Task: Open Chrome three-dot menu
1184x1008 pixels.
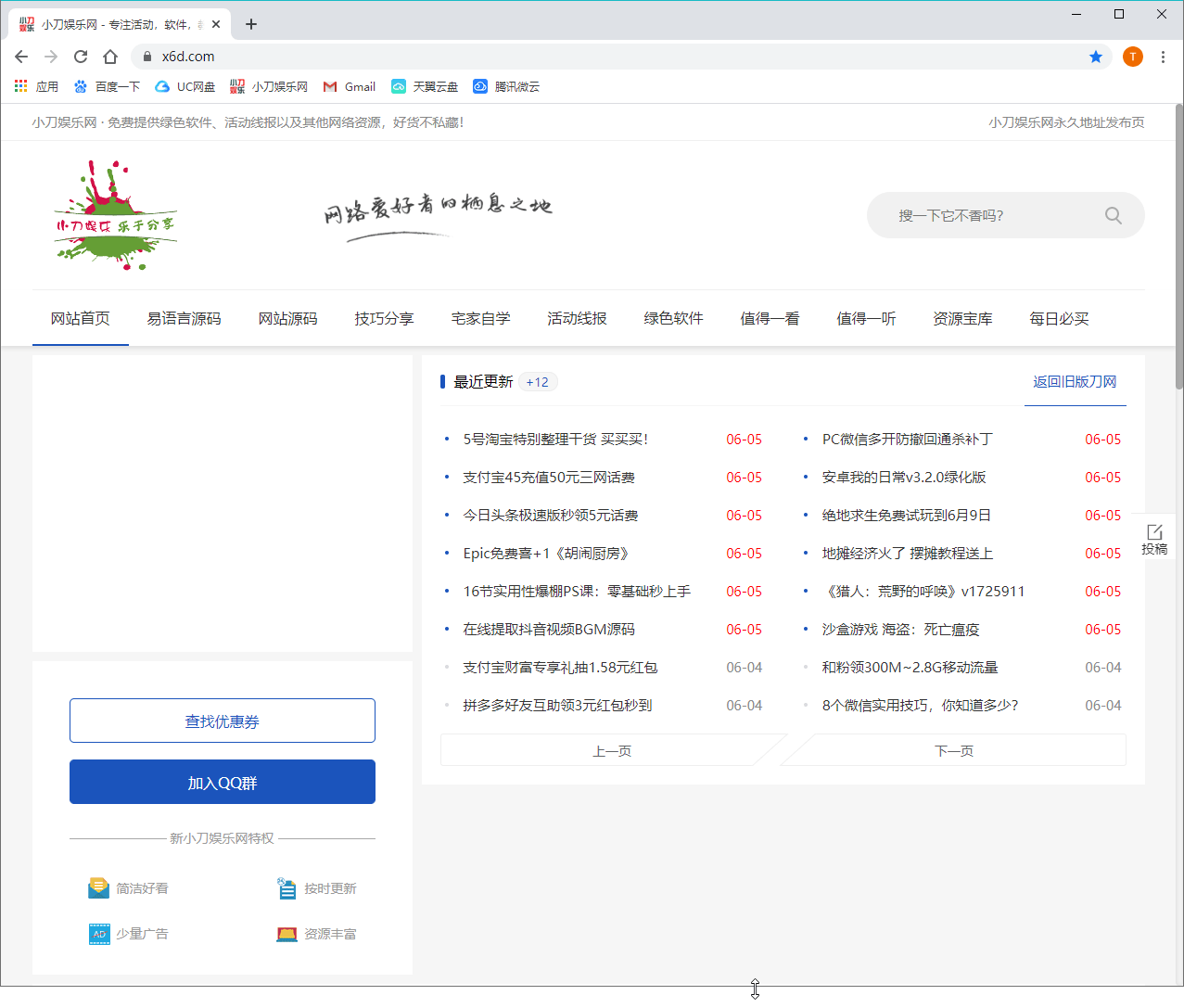Action: click(x=1163, y=57)
